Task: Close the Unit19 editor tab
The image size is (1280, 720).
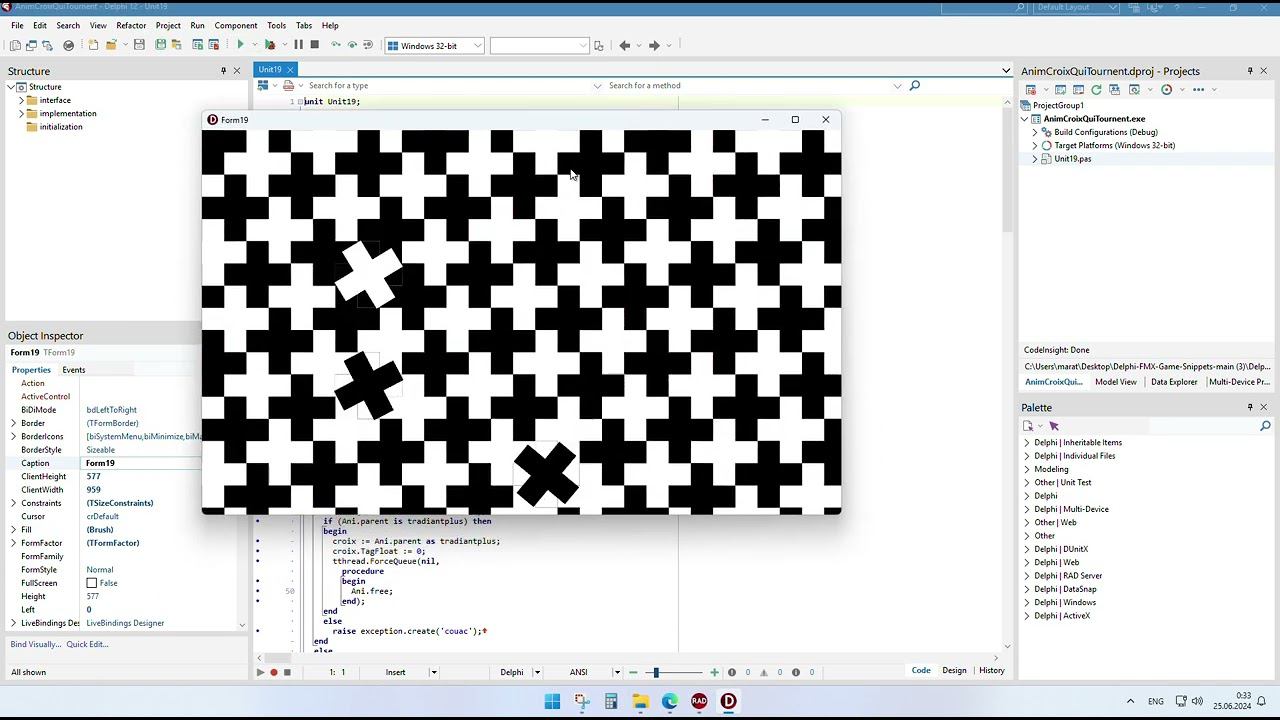Action: (x=290, y=70)
